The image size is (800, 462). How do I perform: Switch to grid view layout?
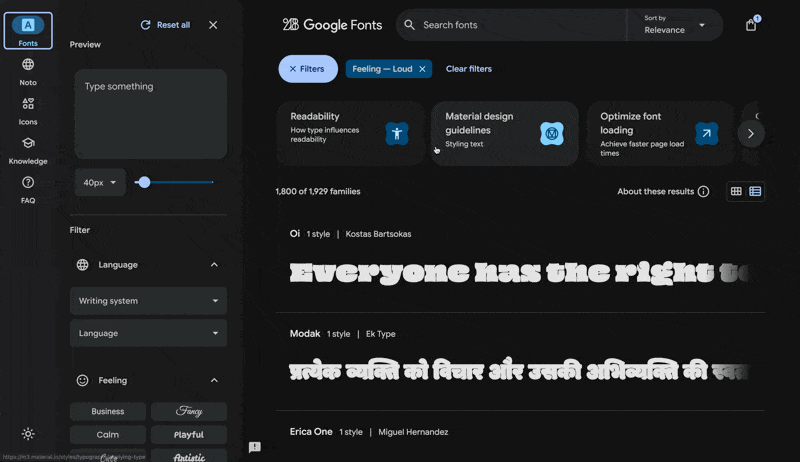pyautogui.click(x=736, y=192)
